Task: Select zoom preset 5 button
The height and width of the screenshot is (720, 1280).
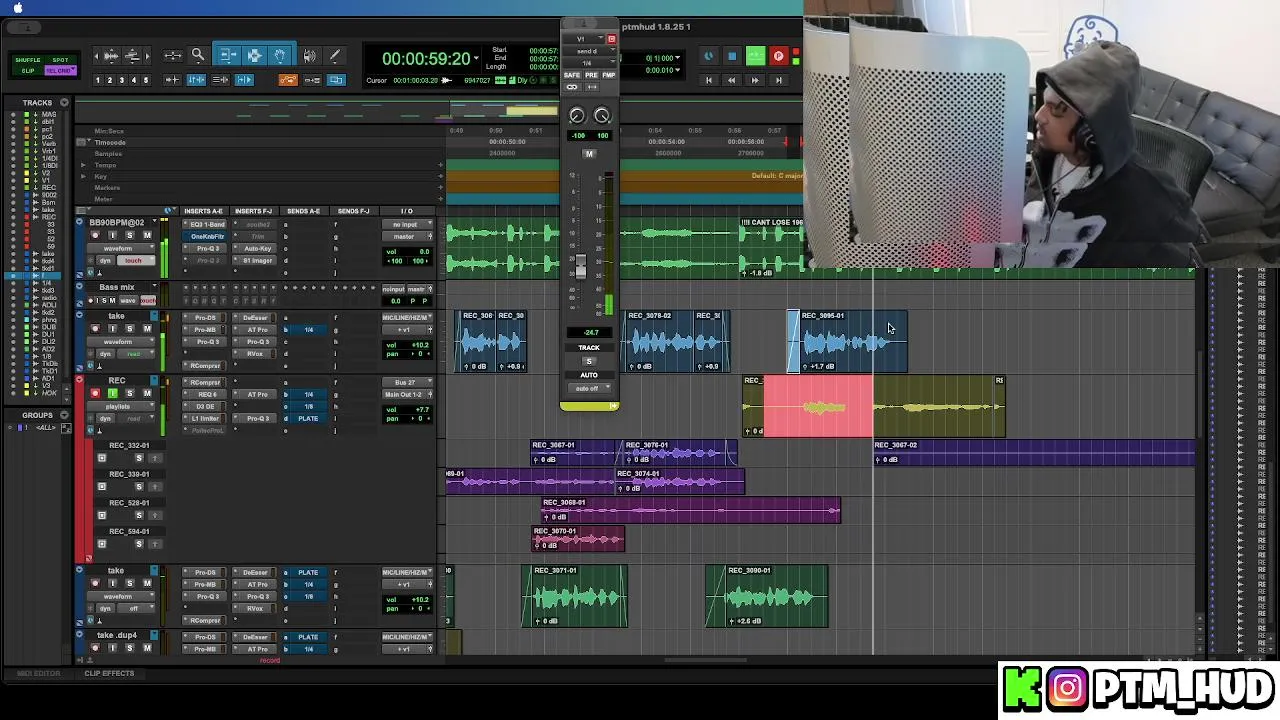Action: click(146, 80)
